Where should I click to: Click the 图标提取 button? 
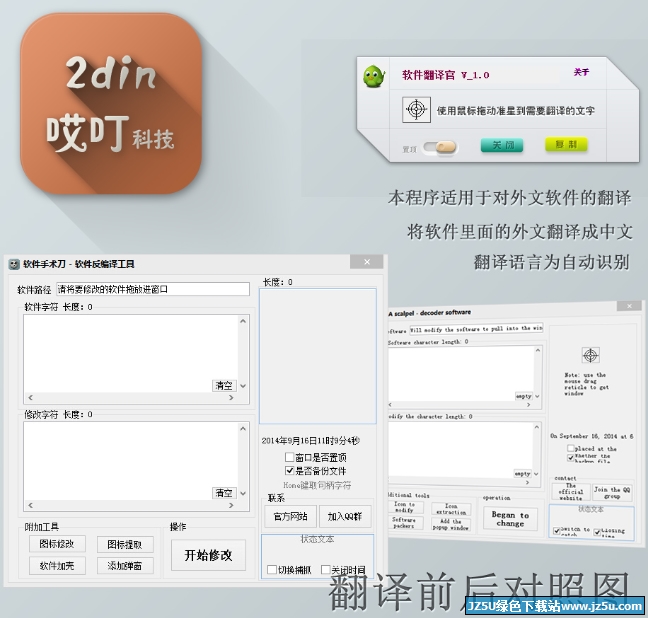tap(125, 544)
